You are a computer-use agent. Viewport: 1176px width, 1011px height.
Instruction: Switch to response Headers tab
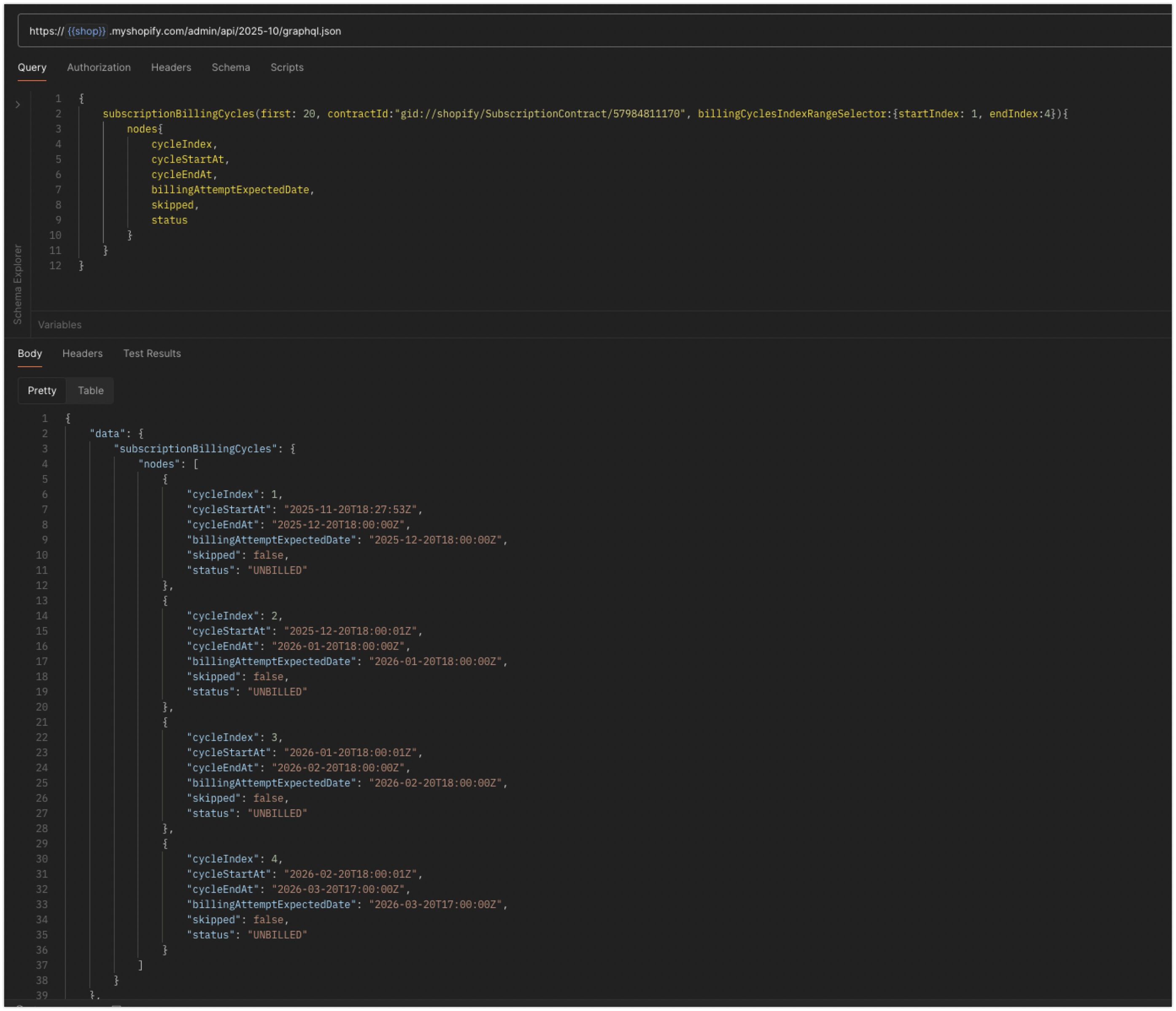82,353
